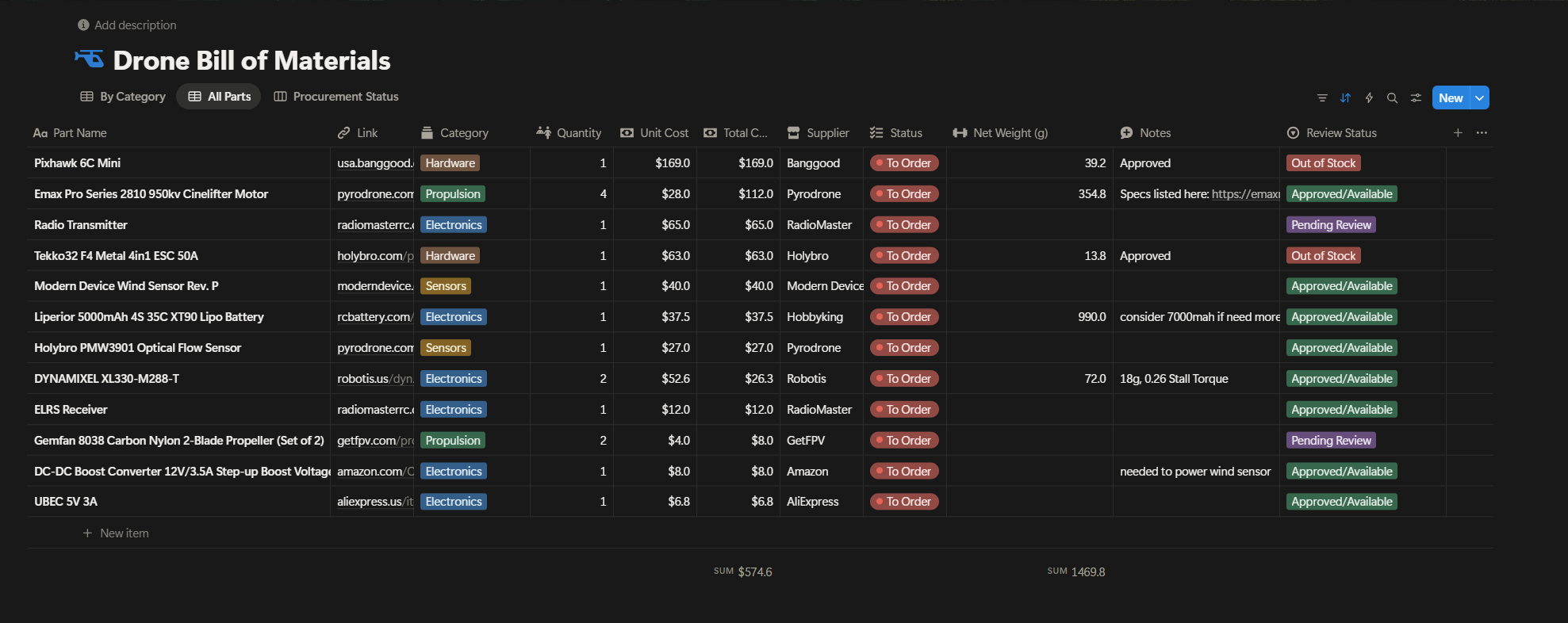Click the search magnifier icon
Image resolution: width=1568 pixels, height=623 pixels.
tap(1392, 98)
